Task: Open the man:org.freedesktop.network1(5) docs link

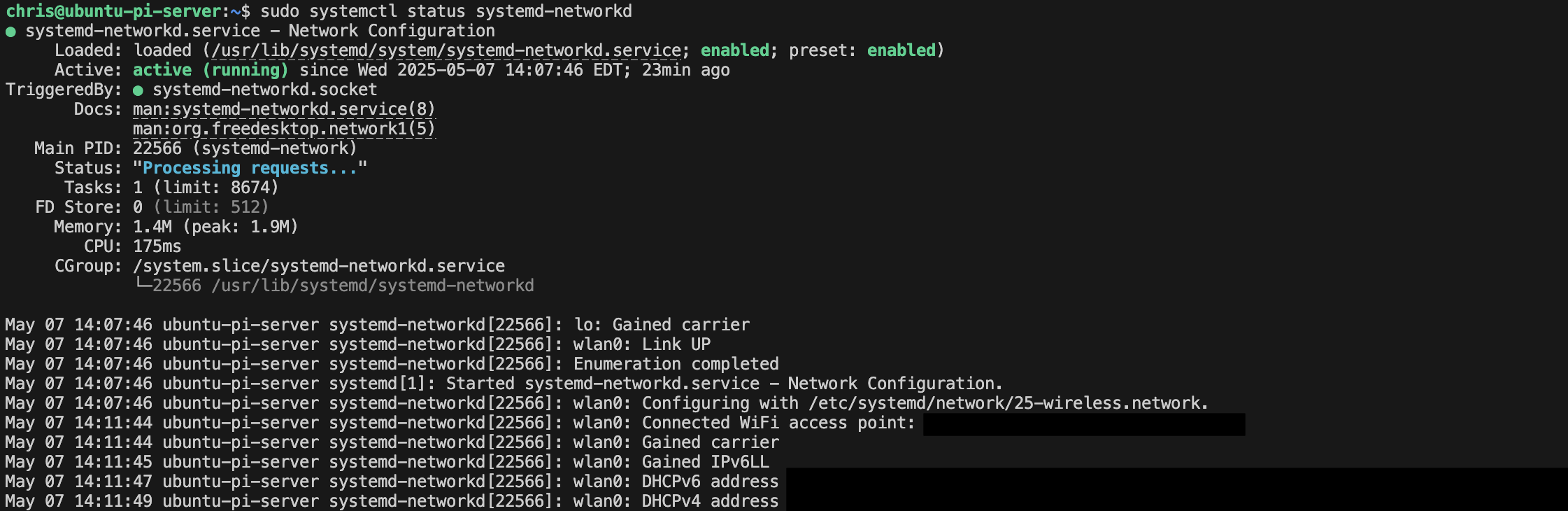Action: pos(284,129)
